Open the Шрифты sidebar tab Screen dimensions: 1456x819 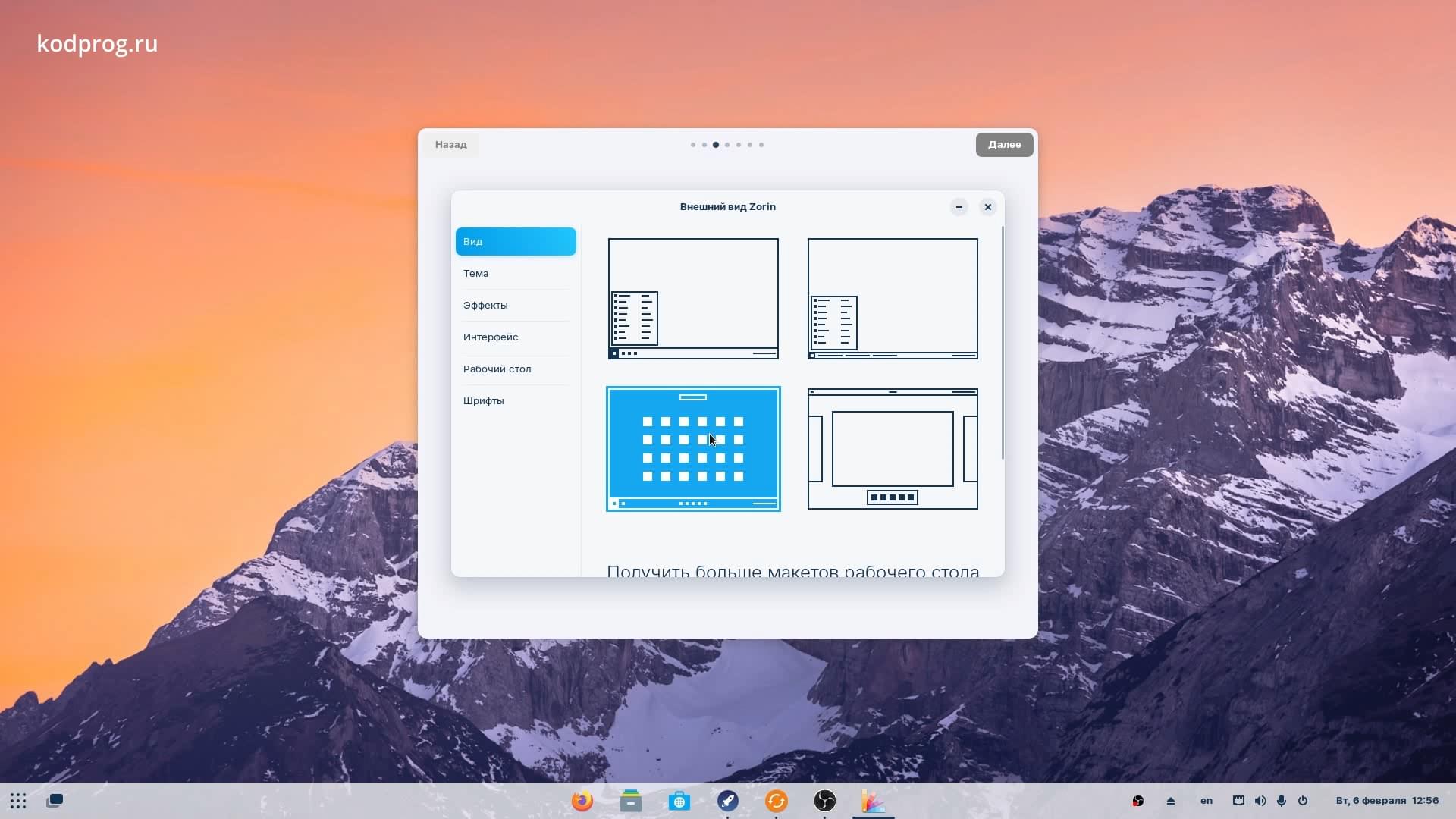[x=516, y=400]
